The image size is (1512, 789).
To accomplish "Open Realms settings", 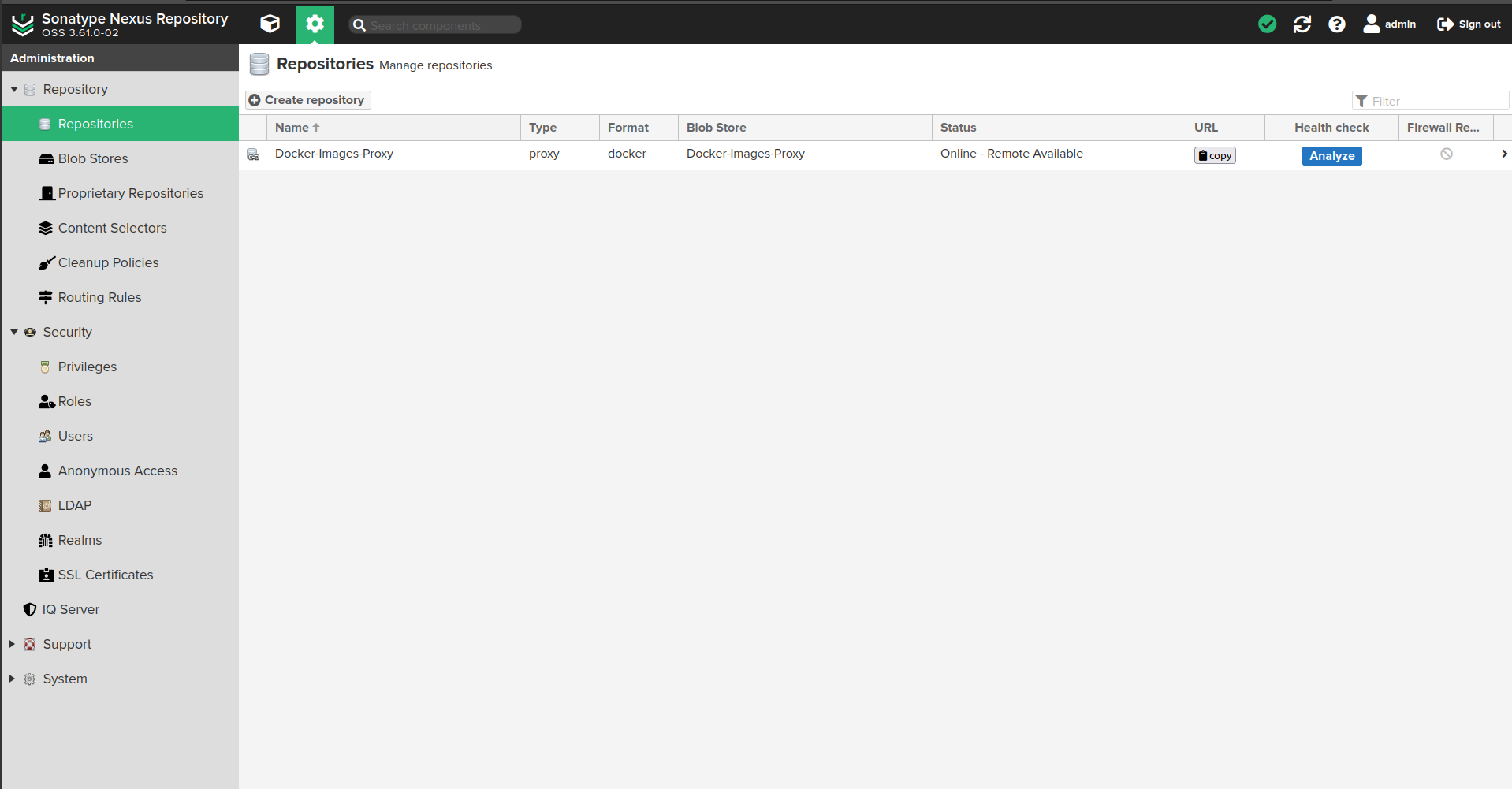I will click(121, 540).
